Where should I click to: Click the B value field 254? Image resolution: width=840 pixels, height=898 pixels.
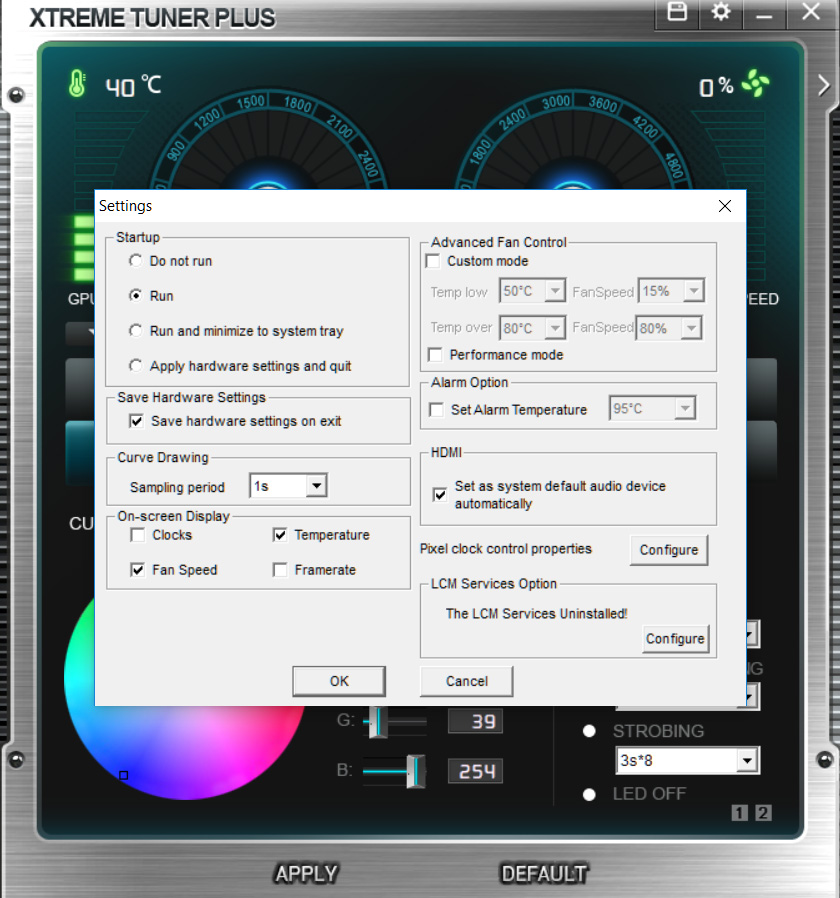pyautogui.click(x=475, y=771)
